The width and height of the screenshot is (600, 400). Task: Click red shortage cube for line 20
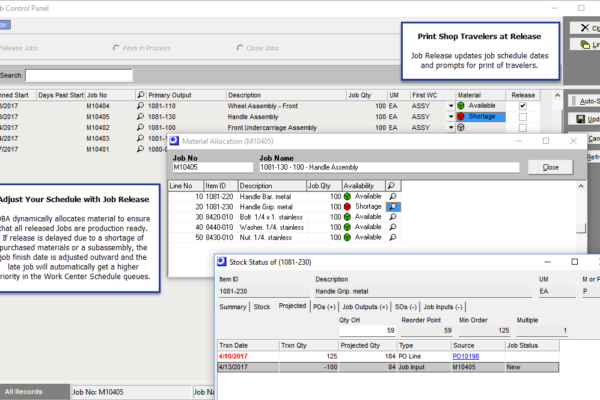pos(347,207)
